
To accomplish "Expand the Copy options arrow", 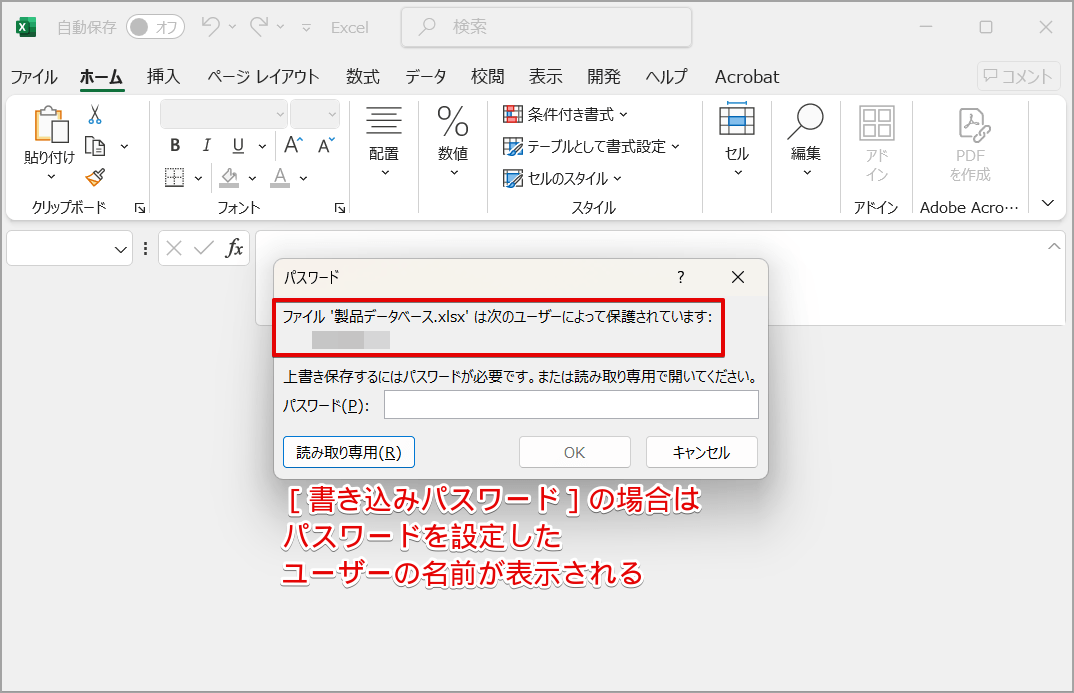I will click(x=125, y=147).
